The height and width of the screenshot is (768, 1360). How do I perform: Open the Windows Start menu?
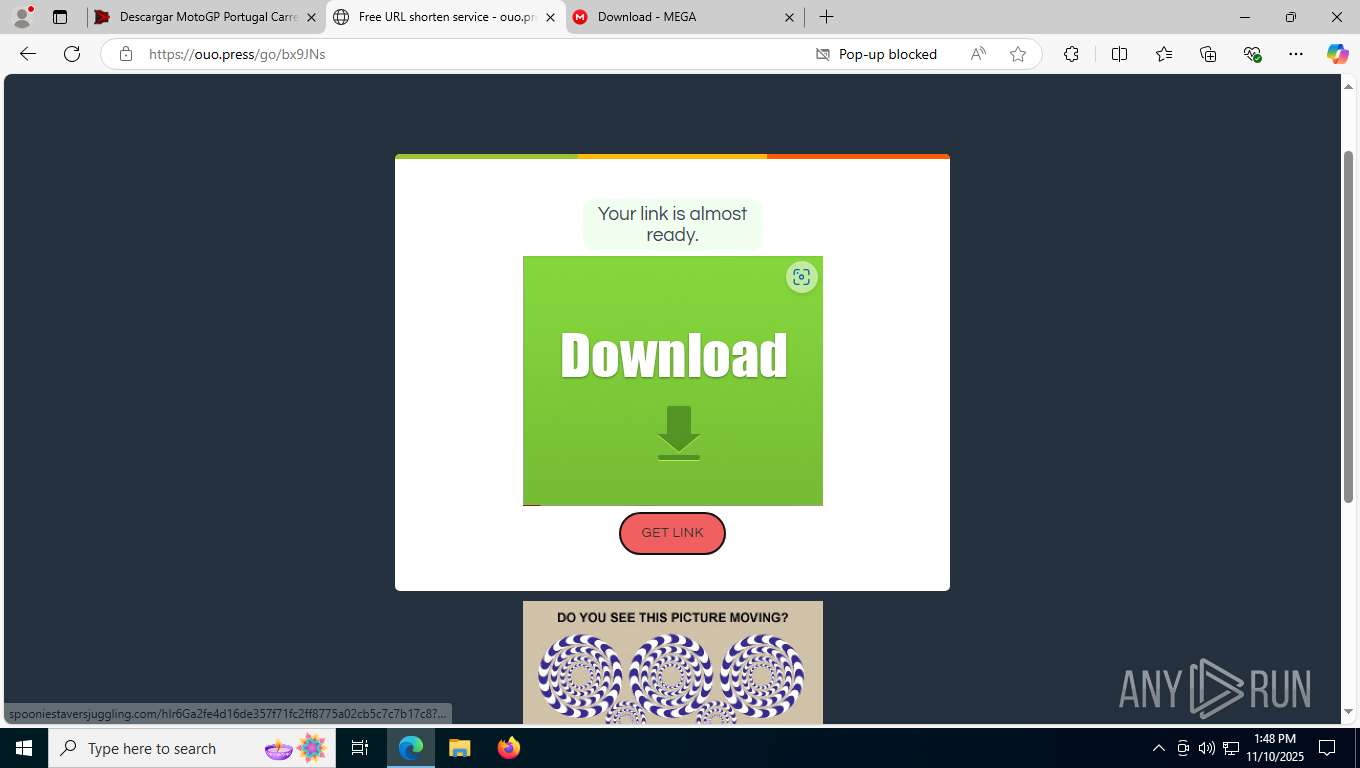click(24, 748)
